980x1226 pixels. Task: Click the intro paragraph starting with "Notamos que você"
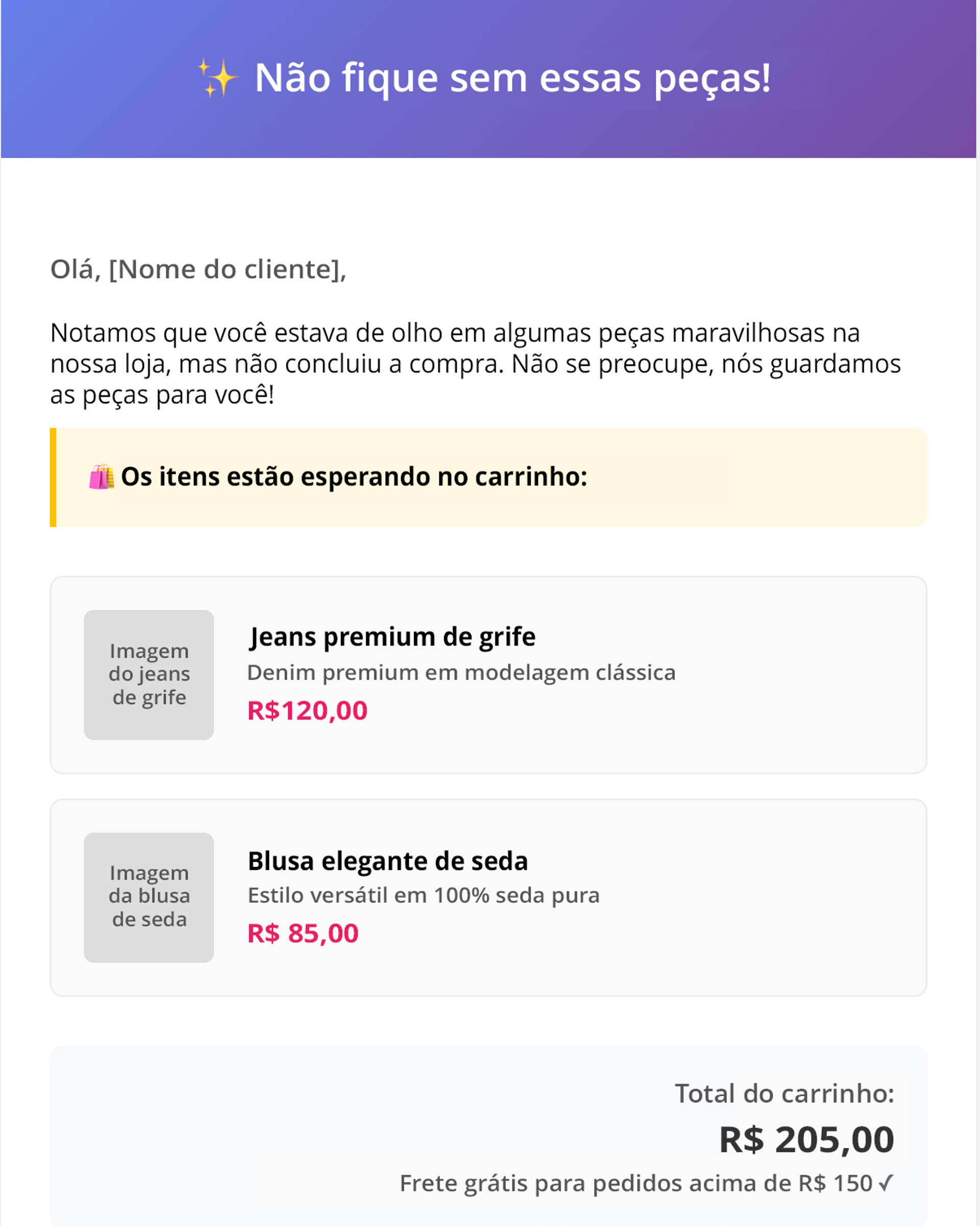point(475,364)
